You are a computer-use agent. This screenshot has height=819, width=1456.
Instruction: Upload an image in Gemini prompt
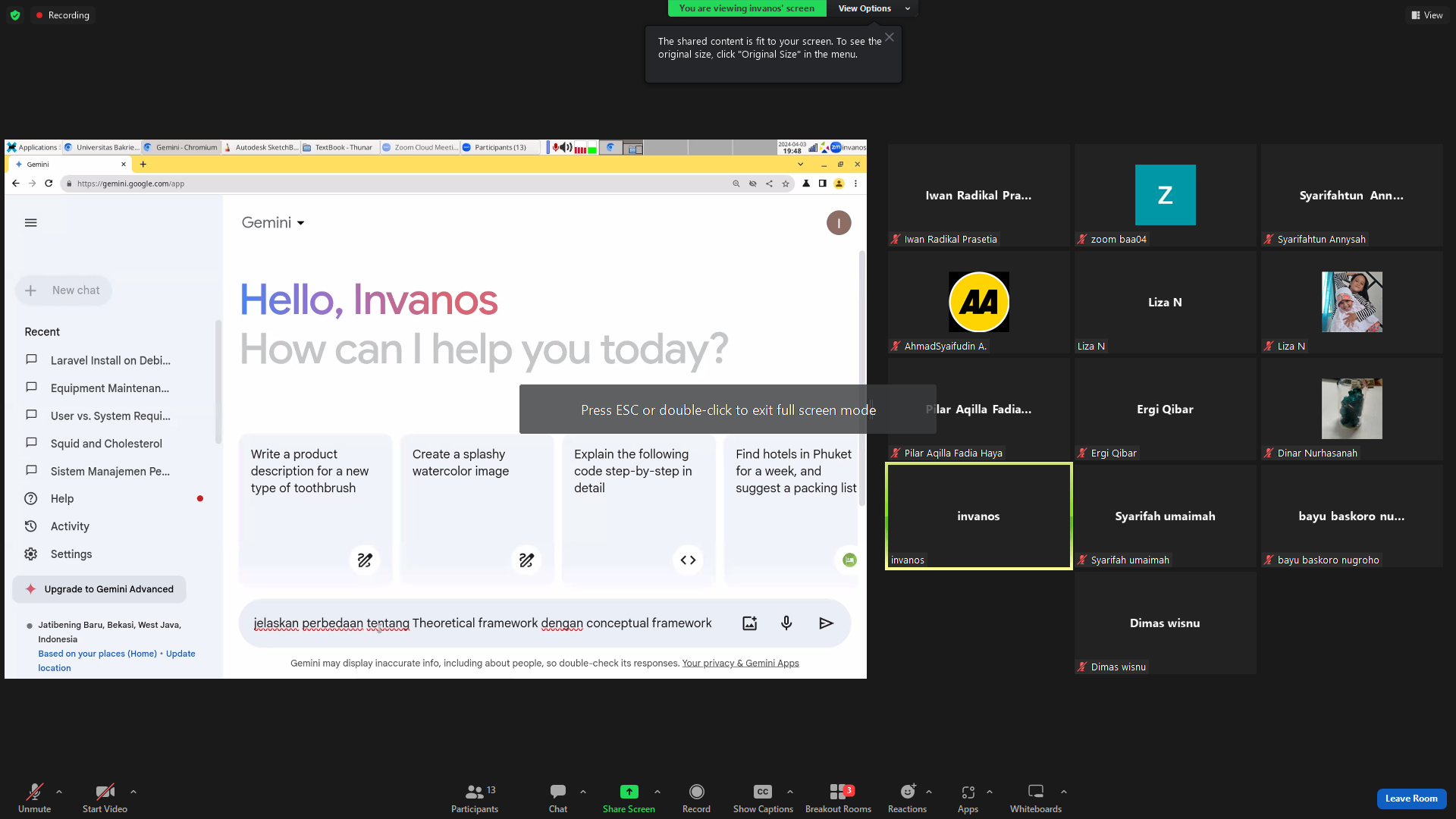[749, 623]
